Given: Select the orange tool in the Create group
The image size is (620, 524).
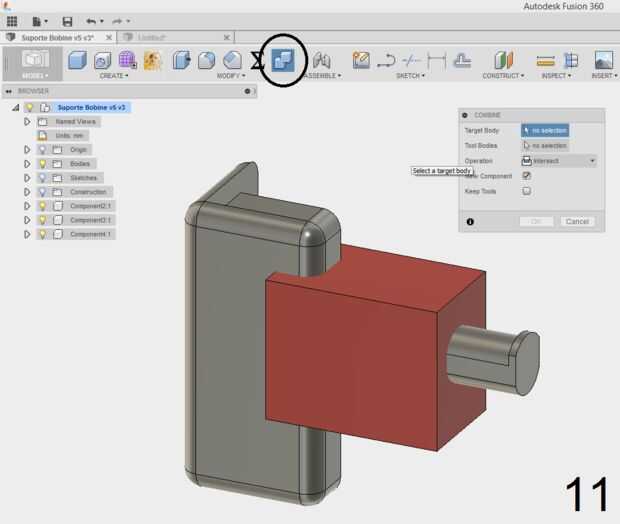Looking at the screenshot, I should click(153, 61).
